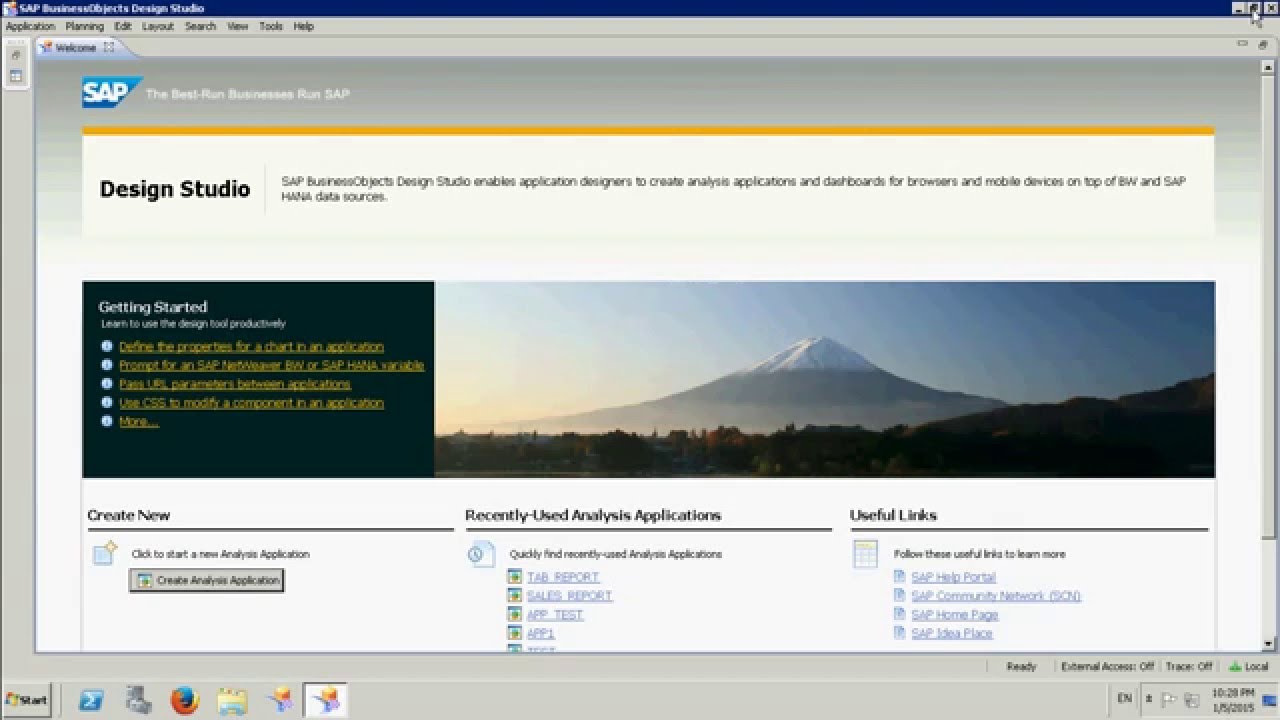Viewport: 1280px width, 720px height.
Task: Click the Create New document icon
Action: tap(105, 553)
